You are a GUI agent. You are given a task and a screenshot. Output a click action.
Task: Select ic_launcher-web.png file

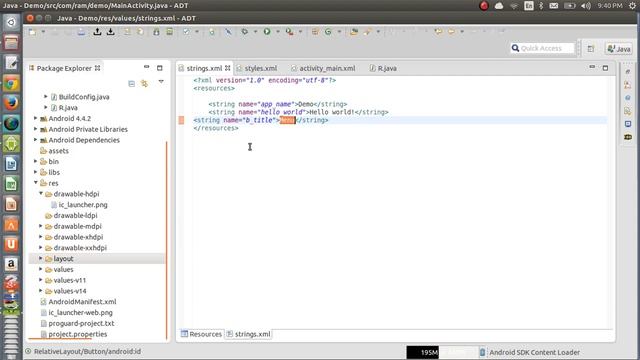[x=80, y=312]
